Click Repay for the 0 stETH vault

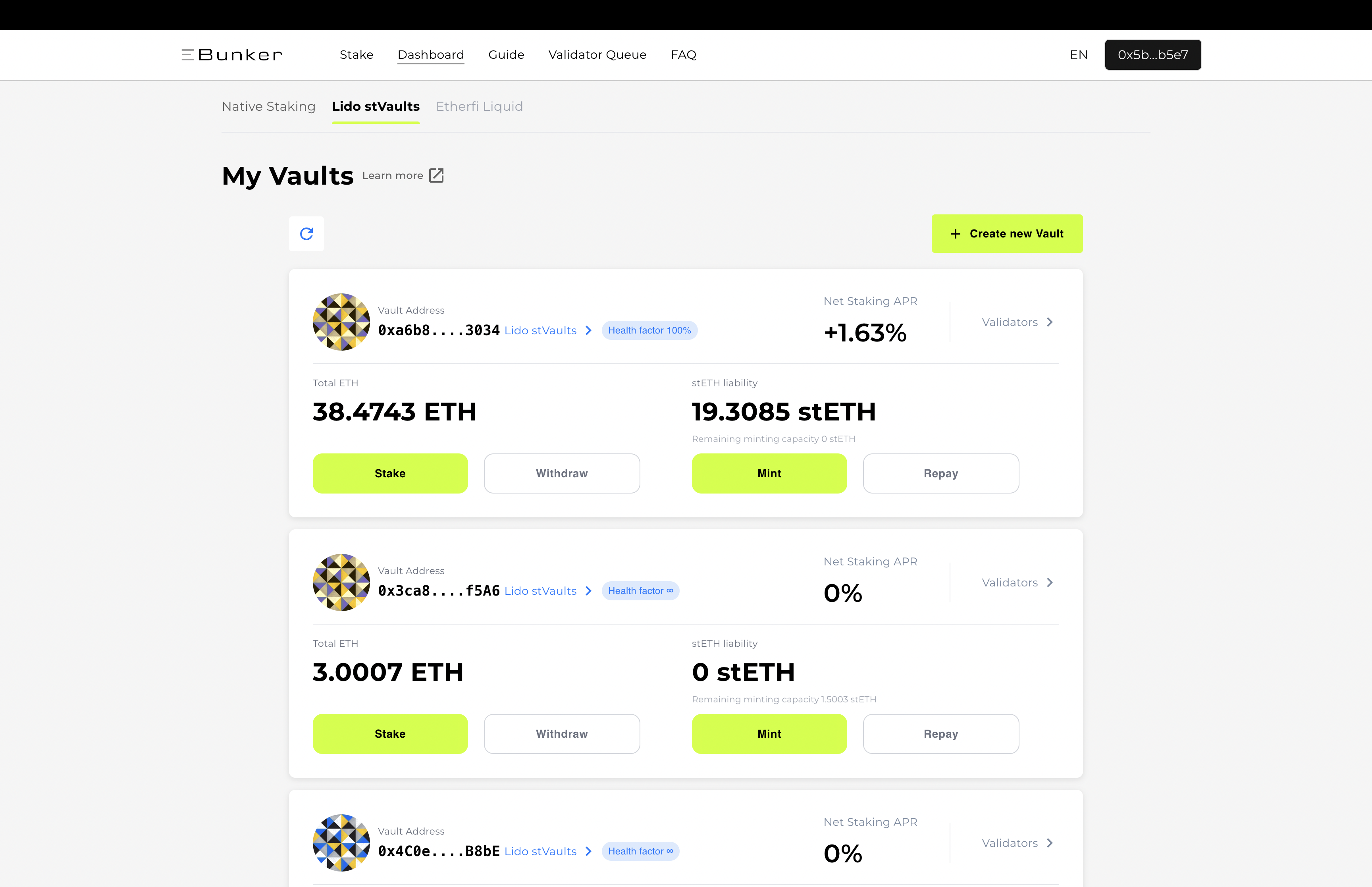(941, 733)
